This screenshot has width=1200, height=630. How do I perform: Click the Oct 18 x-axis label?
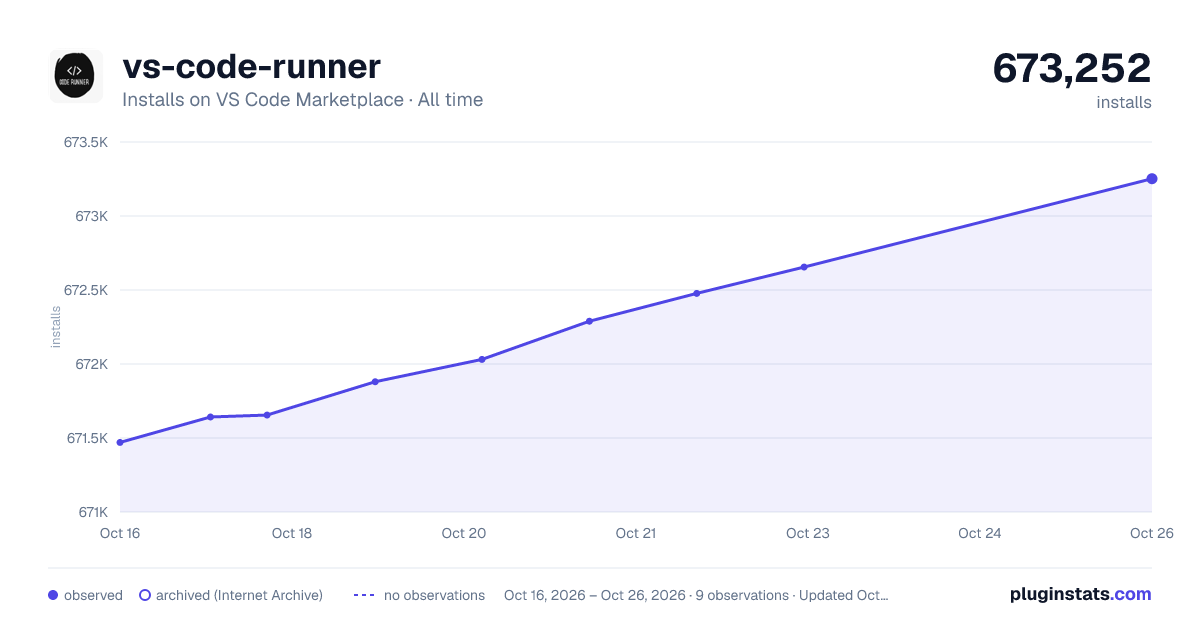tap(292, 533)
